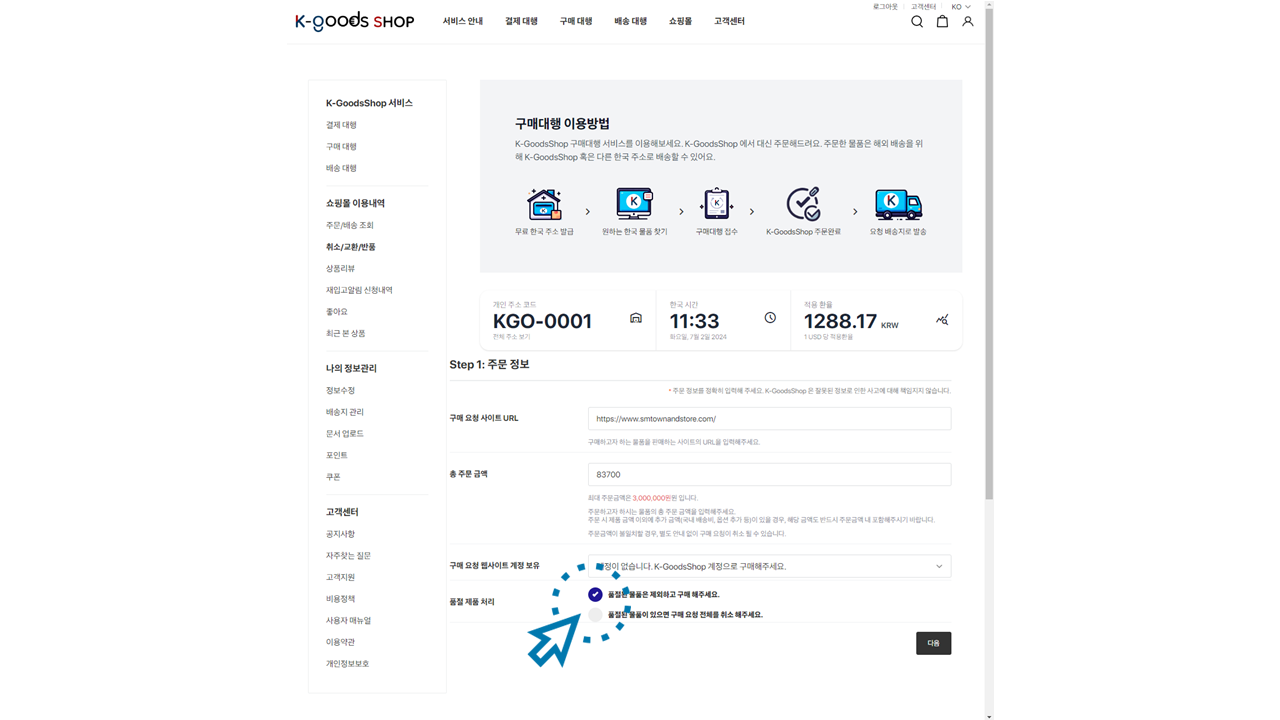Click the 총 주문 금액 input field
The width and height of the screenshot is (1280, 720).
click(x=769, y=475)
